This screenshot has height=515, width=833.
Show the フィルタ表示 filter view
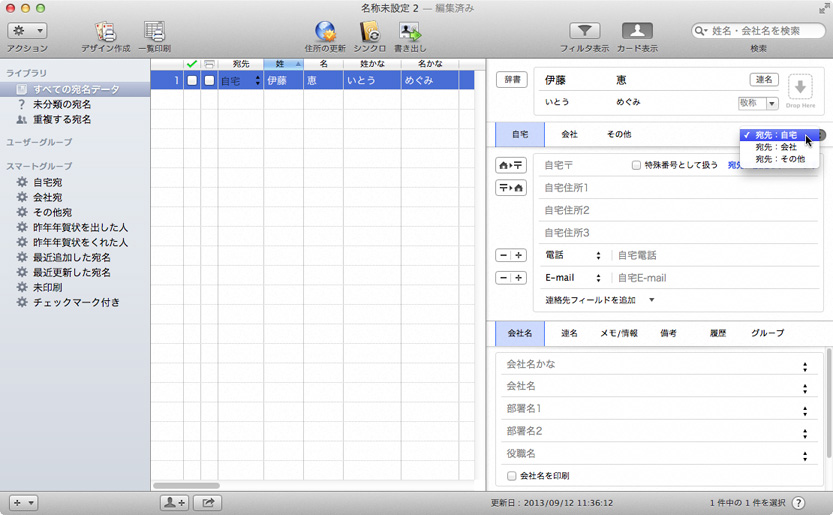pos(584,31)
